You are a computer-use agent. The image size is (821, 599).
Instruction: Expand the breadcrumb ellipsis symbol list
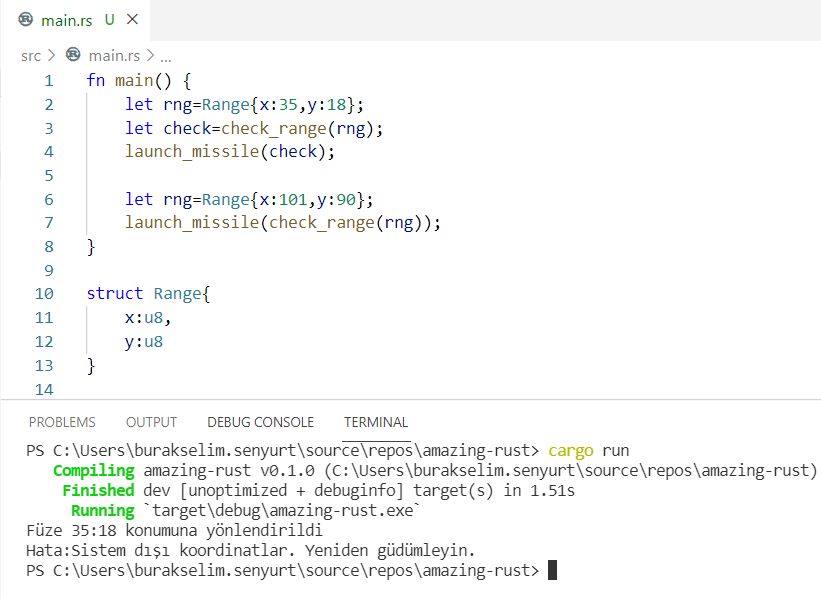166,56
